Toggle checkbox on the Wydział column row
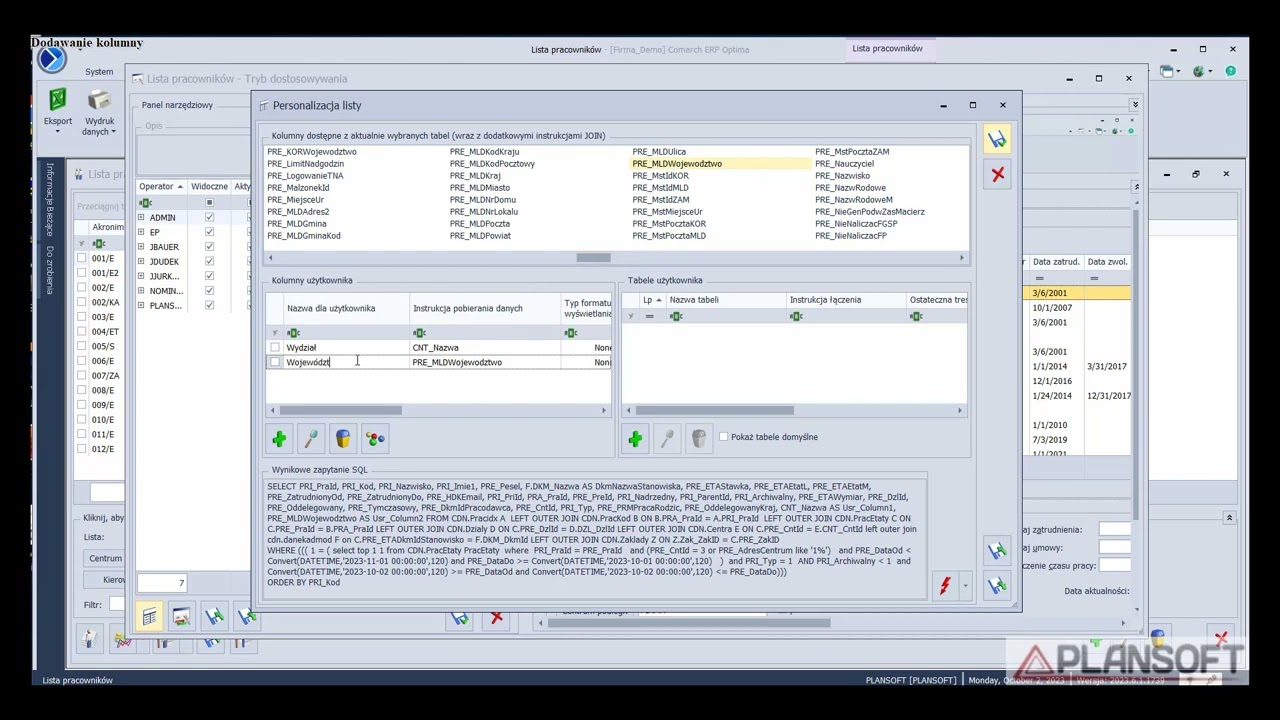Image resolution: width=1280 pixels, height=720 pixels. [275, 348]
